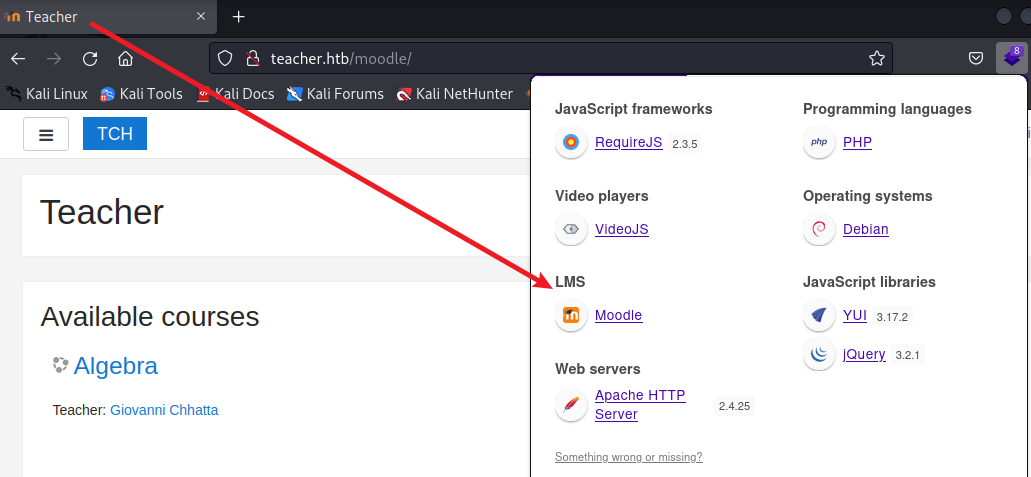
Task: Open the Algebra course link
Action: click(x=116, y=366)
